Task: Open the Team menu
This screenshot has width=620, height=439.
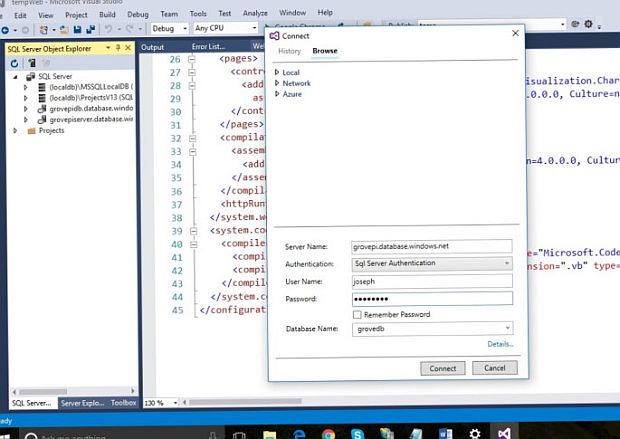Action: tap(169, 14)
